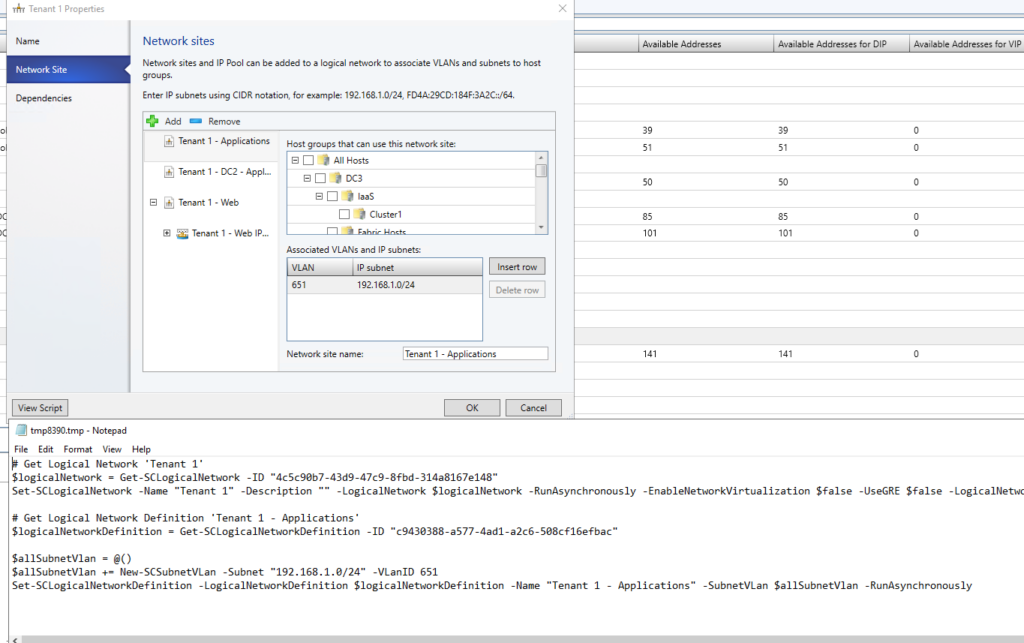Click the 51 value under Available Addresses for DIP

[783, 148]
